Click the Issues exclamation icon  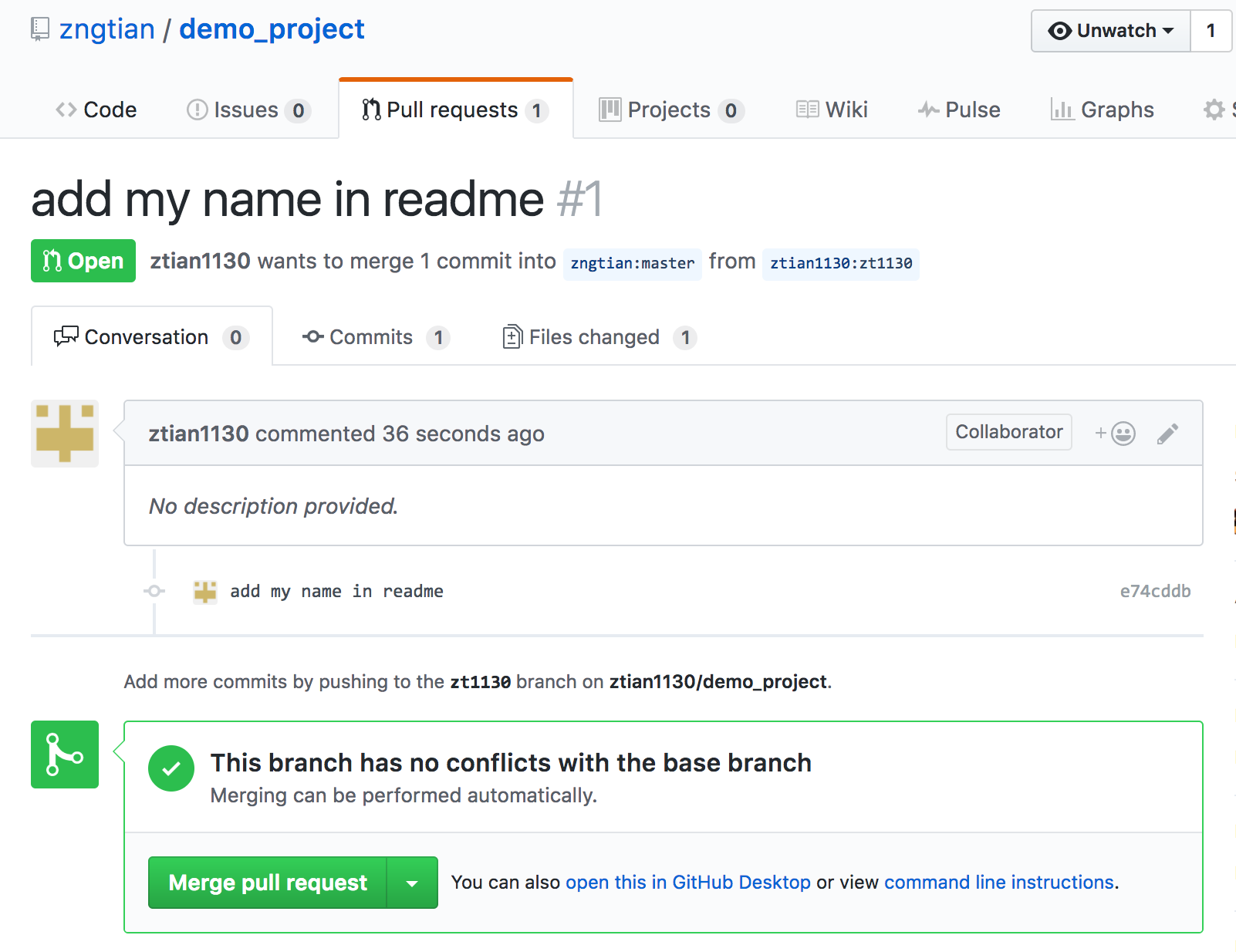pos(198,110)
